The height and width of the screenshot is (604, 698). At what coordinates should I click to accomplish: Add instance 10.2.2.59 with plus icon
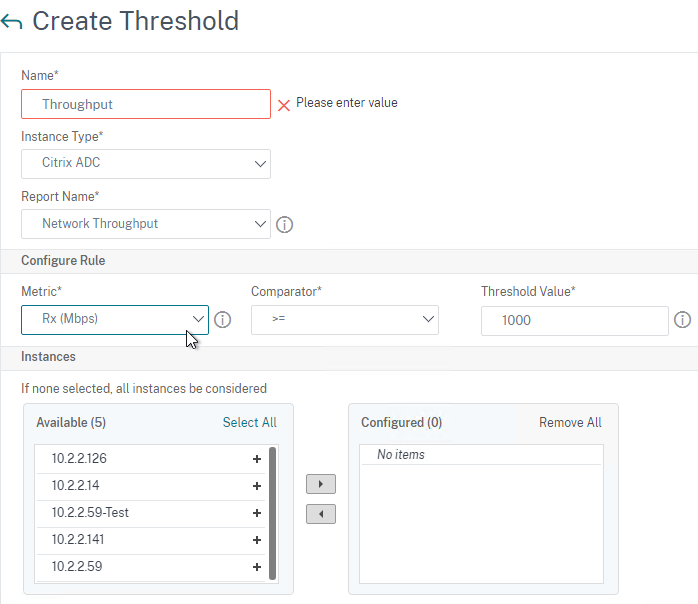pos(257,567)
